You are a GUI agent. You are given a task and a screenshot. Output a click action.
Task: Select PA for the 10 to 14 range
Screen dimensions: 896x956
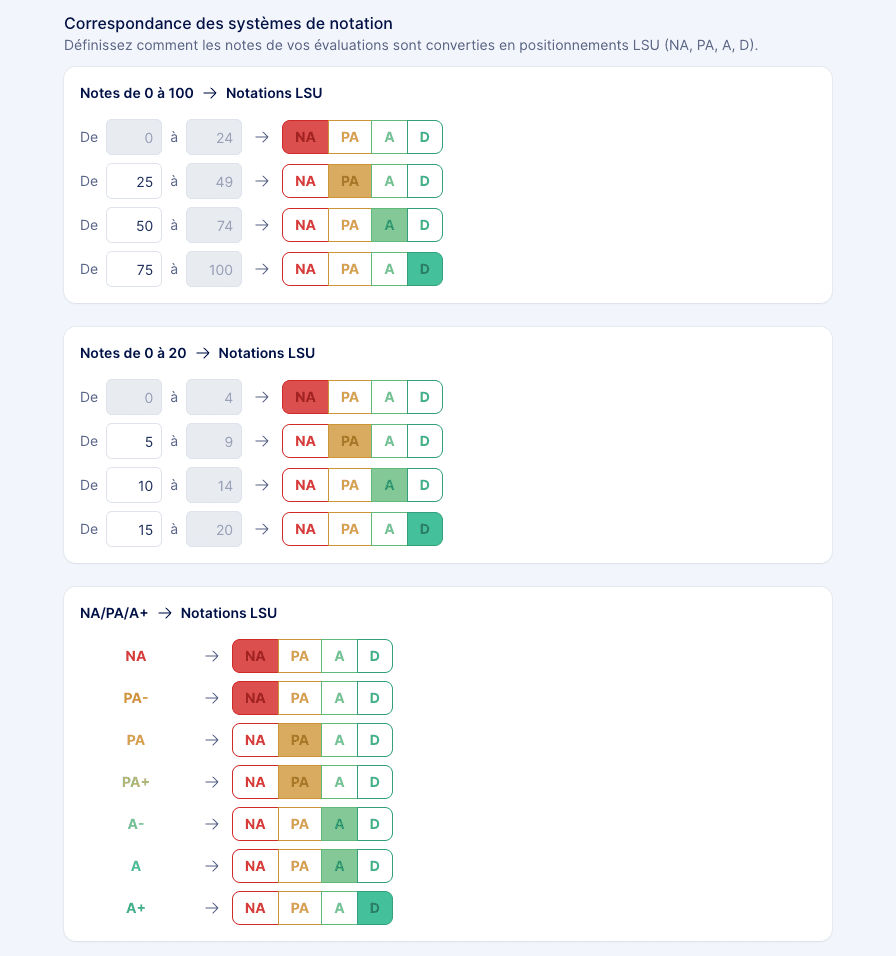click(350, 485)
